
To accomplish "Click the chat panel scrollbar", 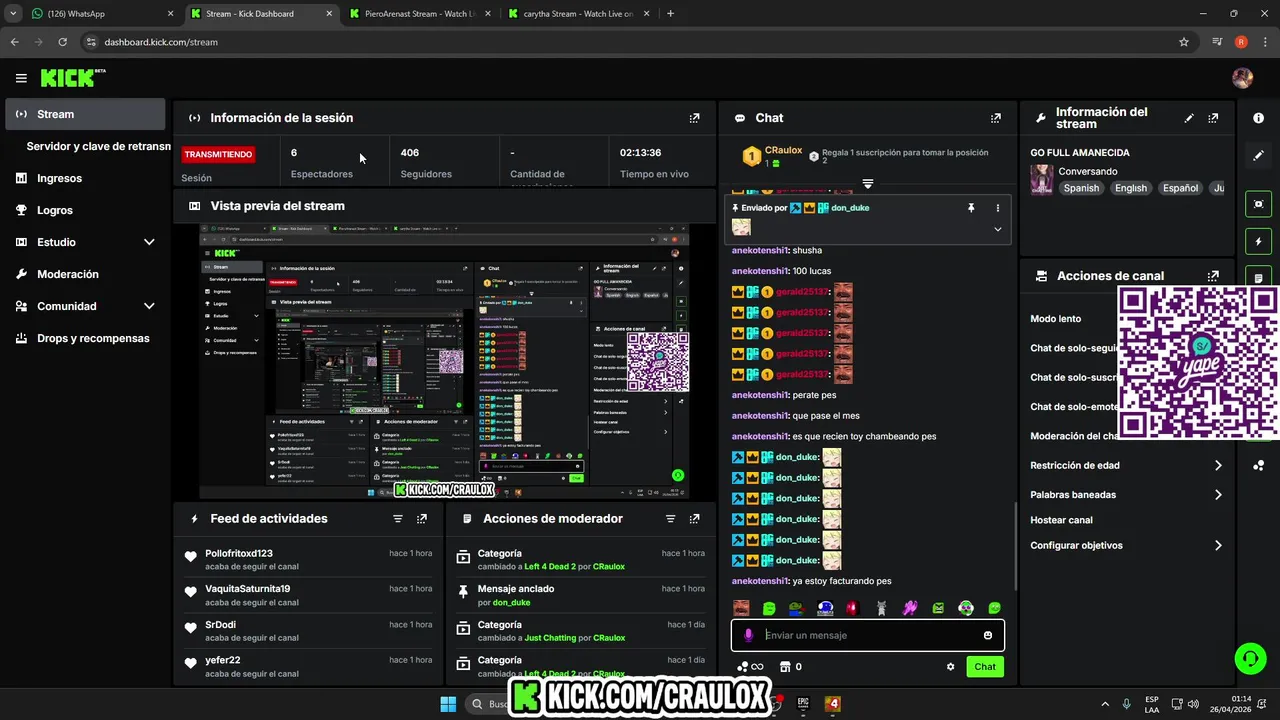I will pyautogui.click(x=1015, y=545).
